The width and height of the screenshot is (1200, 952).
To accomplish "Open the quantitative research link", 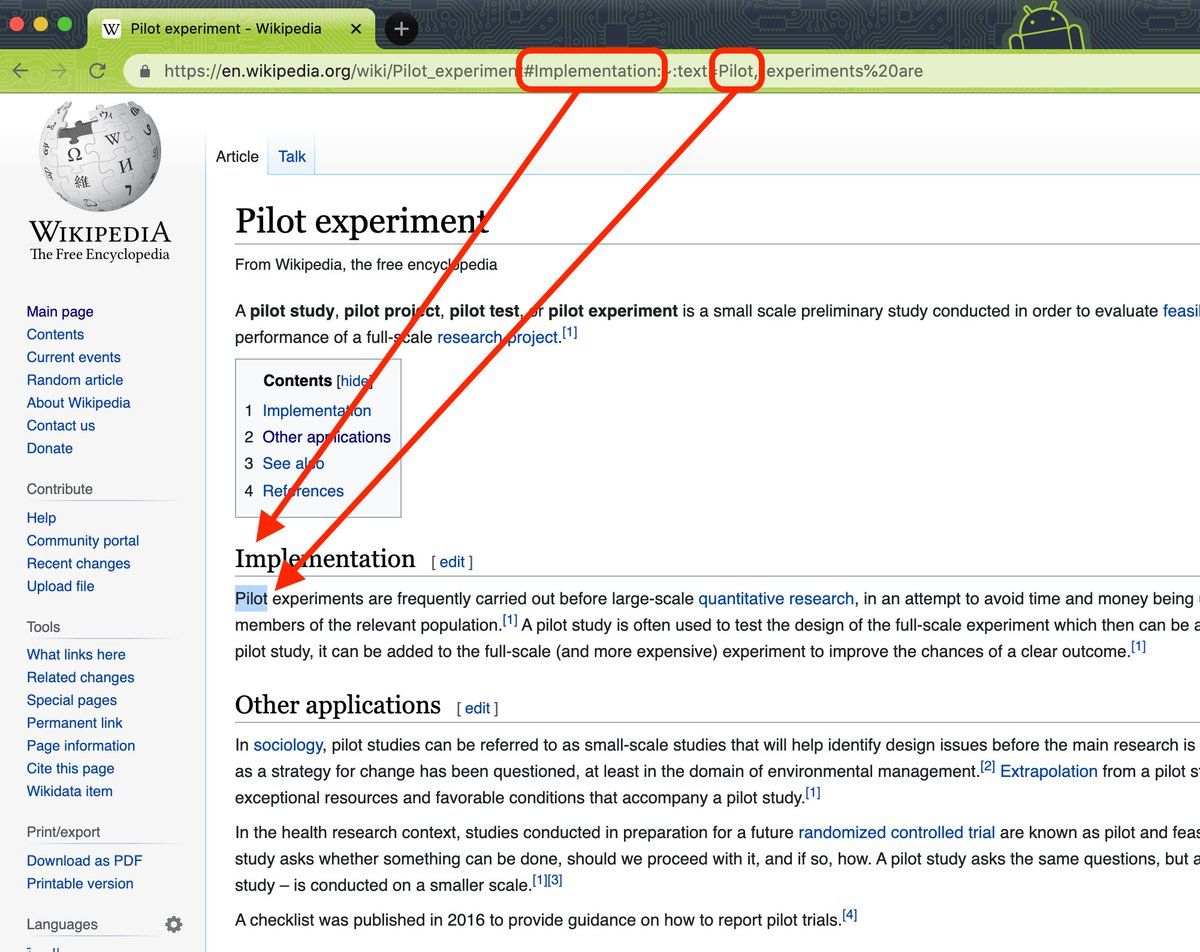I will 776,598.
